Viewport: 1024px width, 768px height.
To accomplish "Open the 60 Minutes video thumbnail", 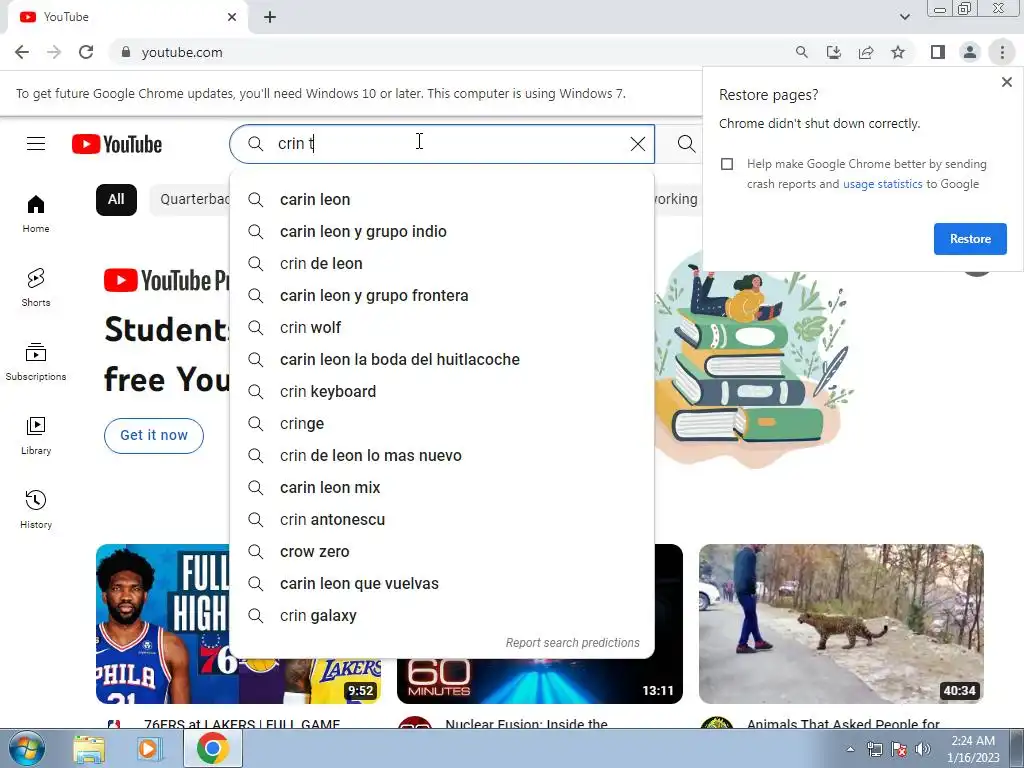I will point(539,681).
